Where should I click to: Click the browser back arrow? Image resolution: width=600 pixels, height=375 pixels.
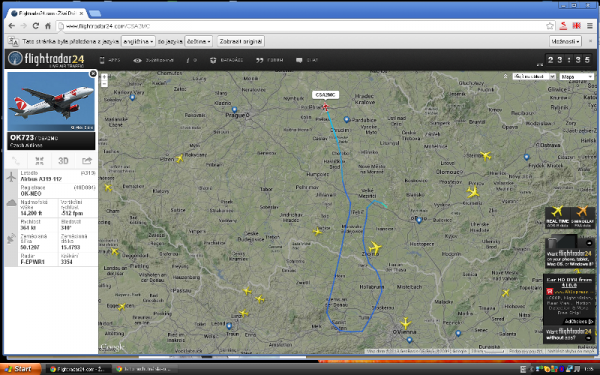11,26
